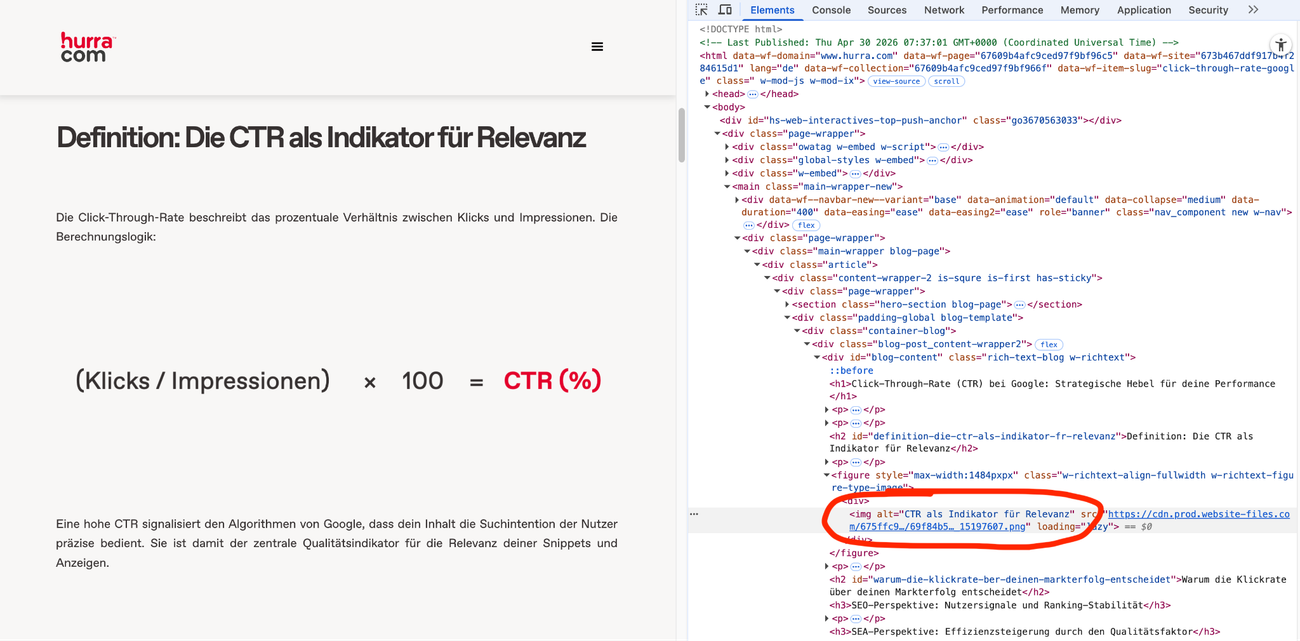Select the DOCTYPE html line
Image resolution: width=1300 pixels, height=641 pixels.
(x=741, y=29)
